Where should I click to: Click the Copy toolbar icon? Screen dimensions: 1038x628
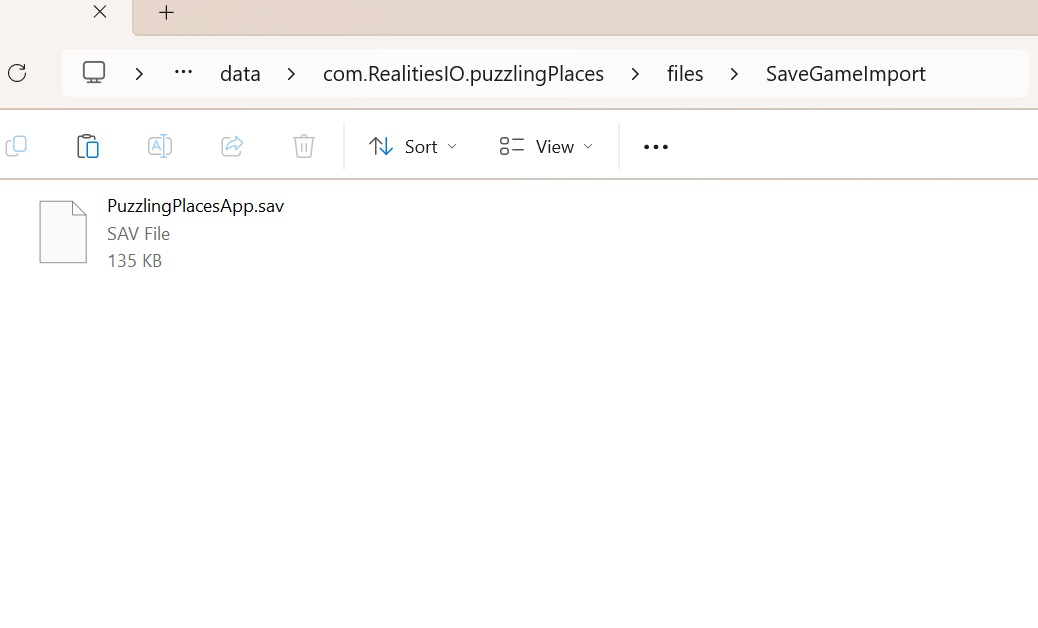point(16,146)
